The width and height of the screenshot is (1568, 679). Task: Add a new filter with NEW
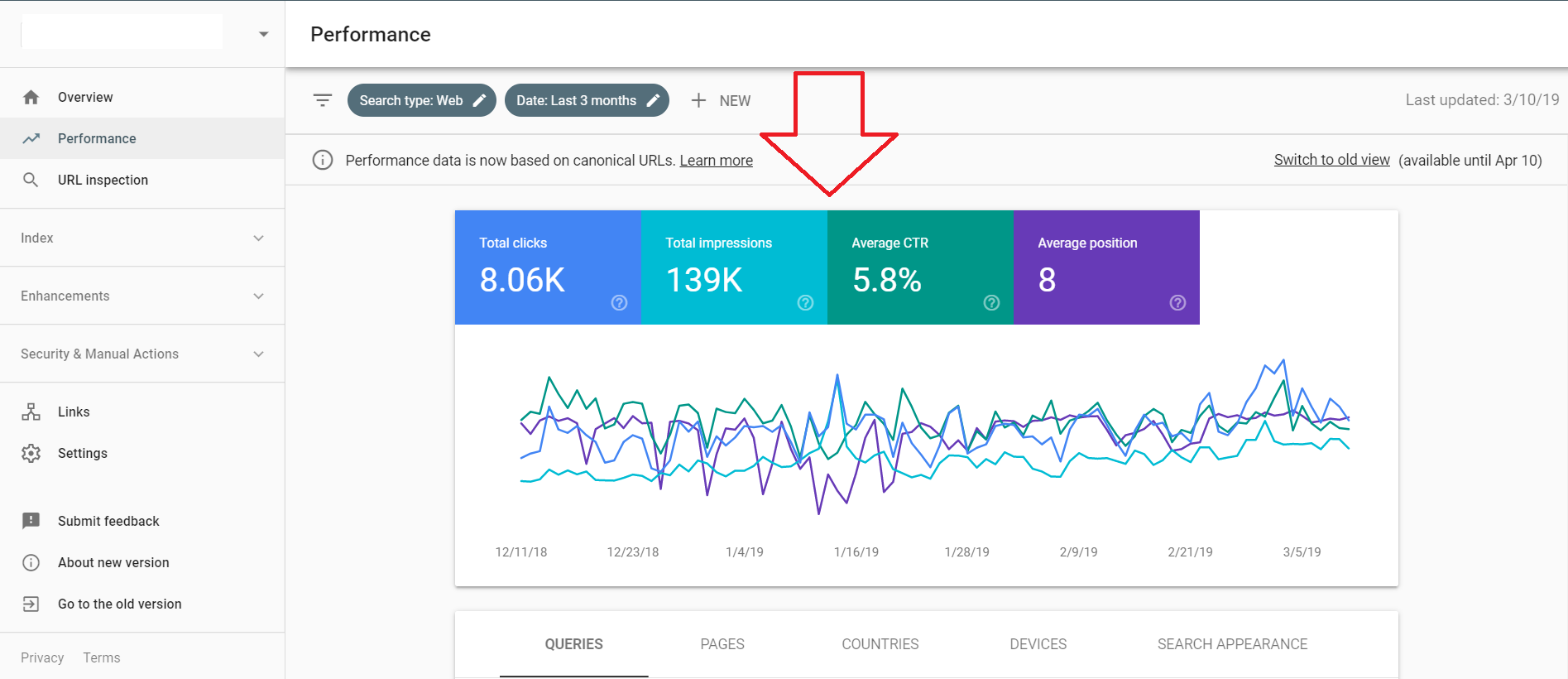pyautogui.click(x=721, y=100)
